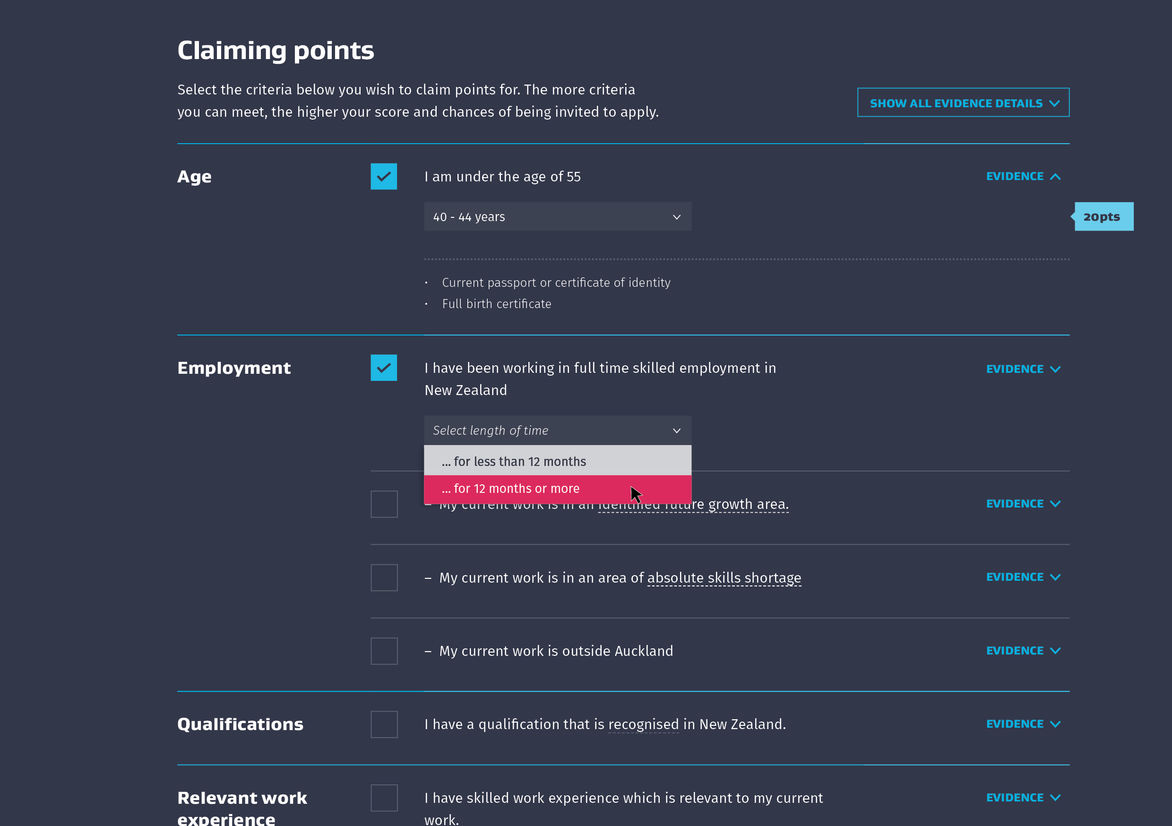
Task: Uncheck the under age 55 checkbox
Action: (x=384, y=177)
